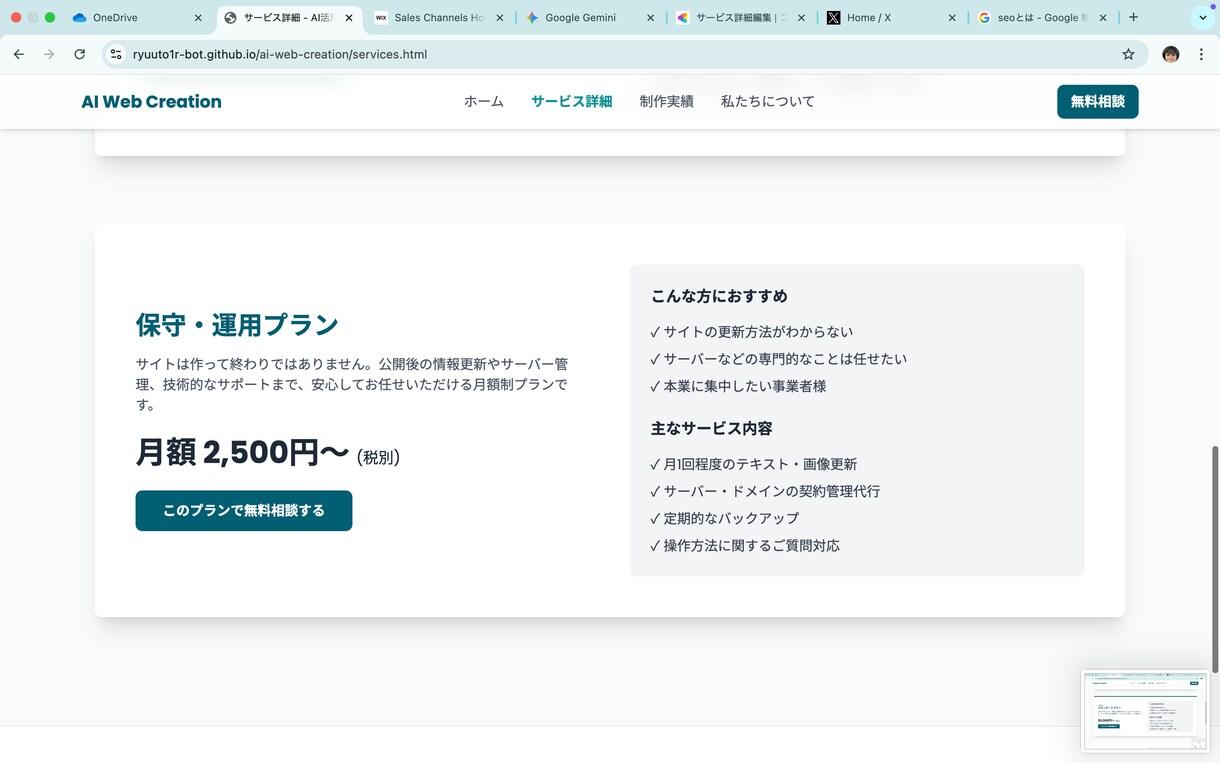1220x763 pixels.
Task: Close the seoとは Google tab
Action: pos(1103,18)
